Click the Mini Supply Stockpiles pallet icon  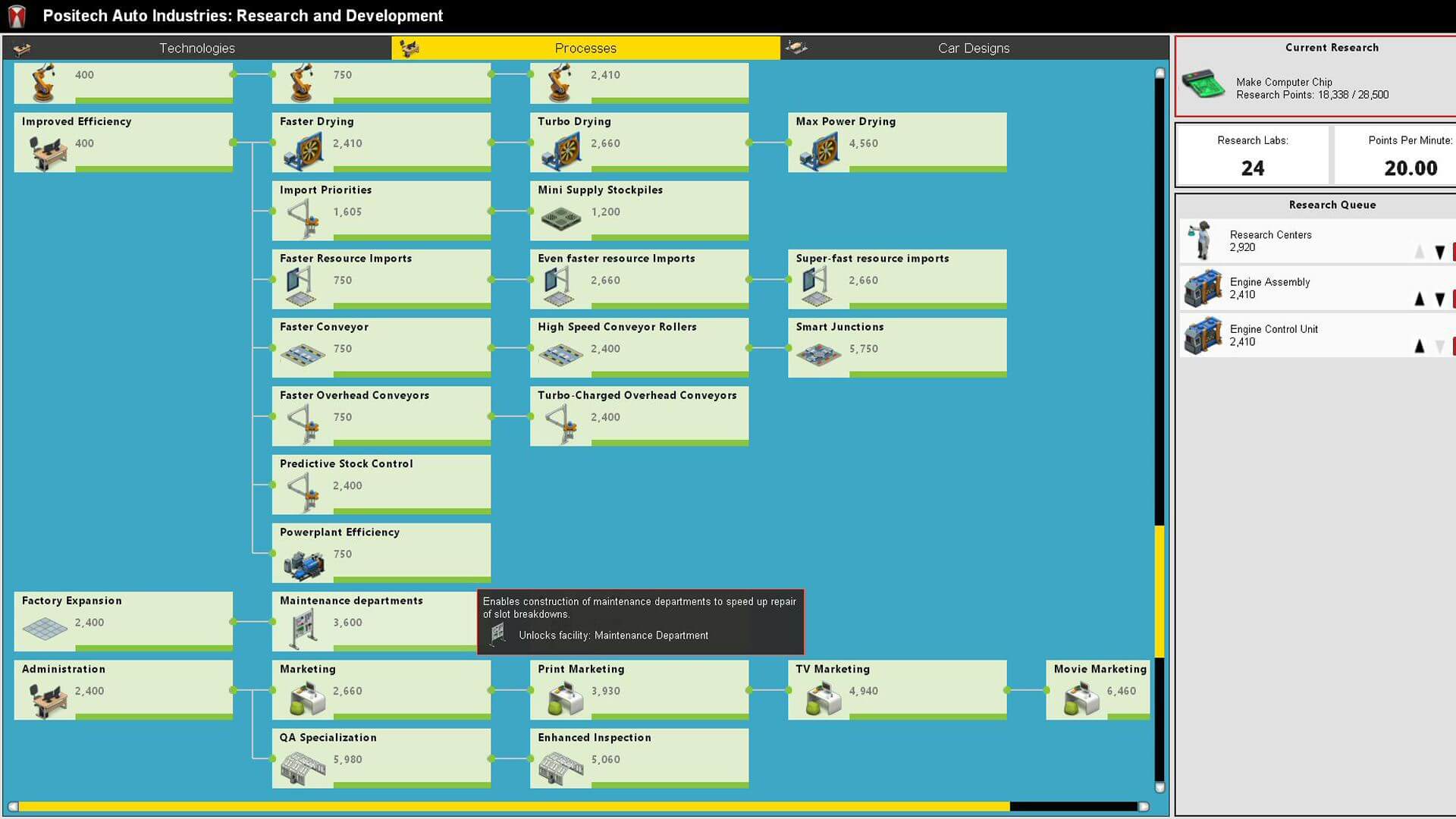pyautogui.click(x=561, y=219)
